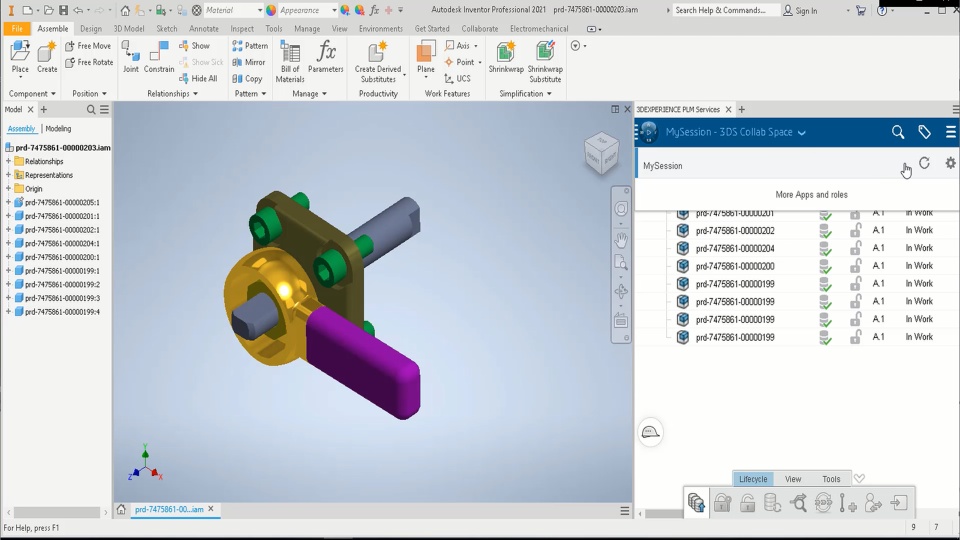Viewport: 960px width, 540px height.
Task: Toggle lock status for prd-7475861-00000202
Action: [x=855, y=231]
